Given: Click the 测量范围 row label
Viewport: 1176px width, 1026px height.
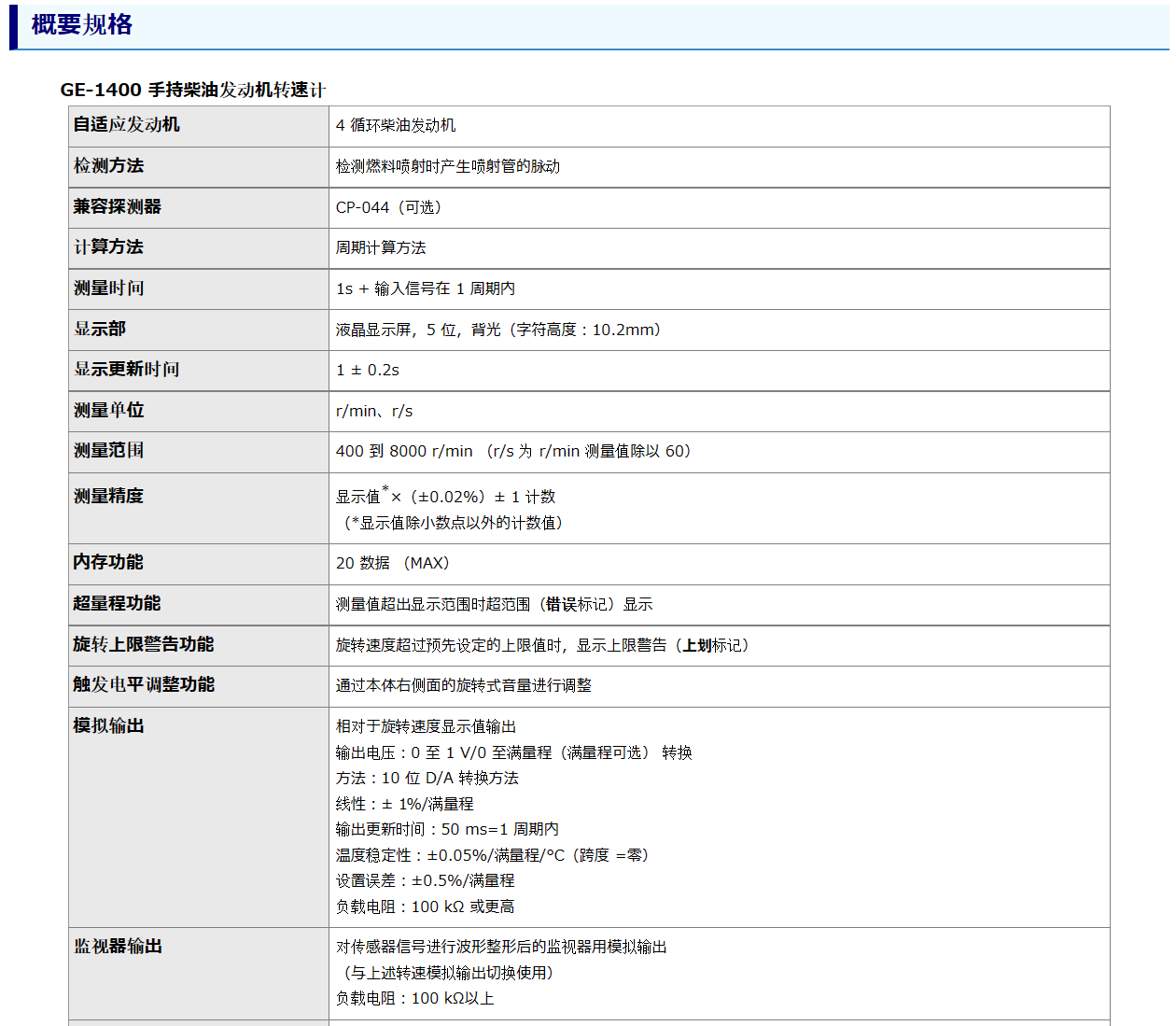Looking at the screenshot, I should click(109, 450).
